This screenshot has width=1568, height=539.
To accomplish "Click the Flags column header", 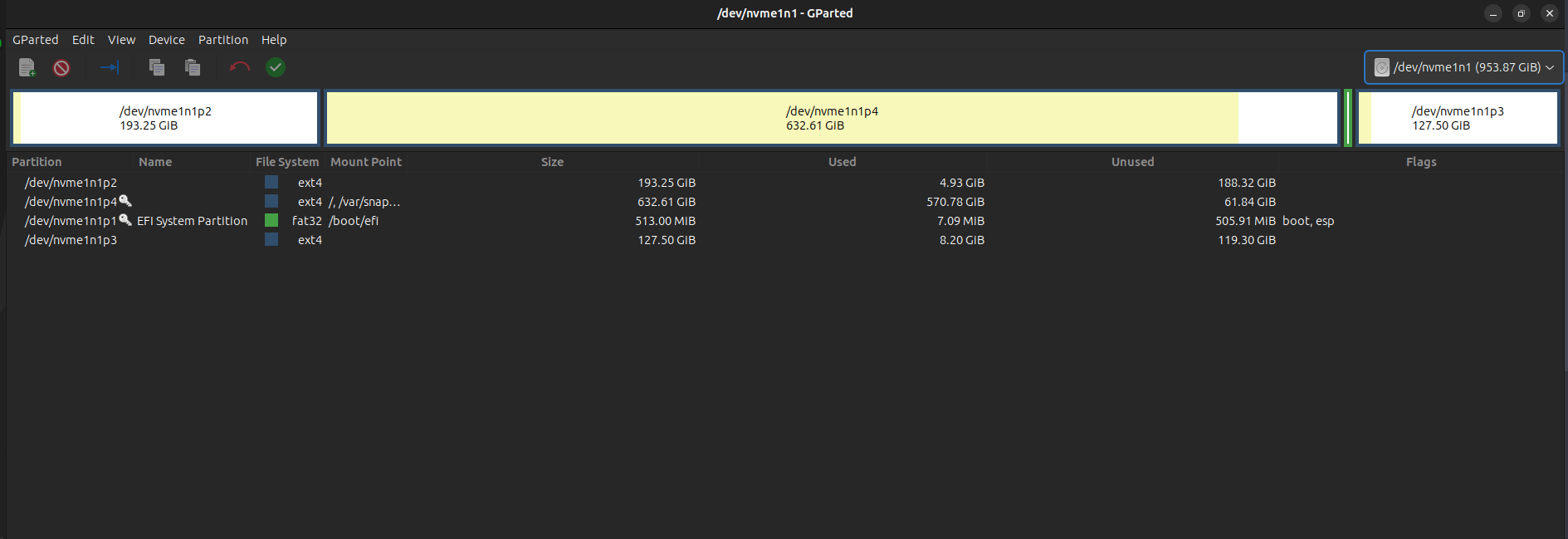I will [1421, 162].
